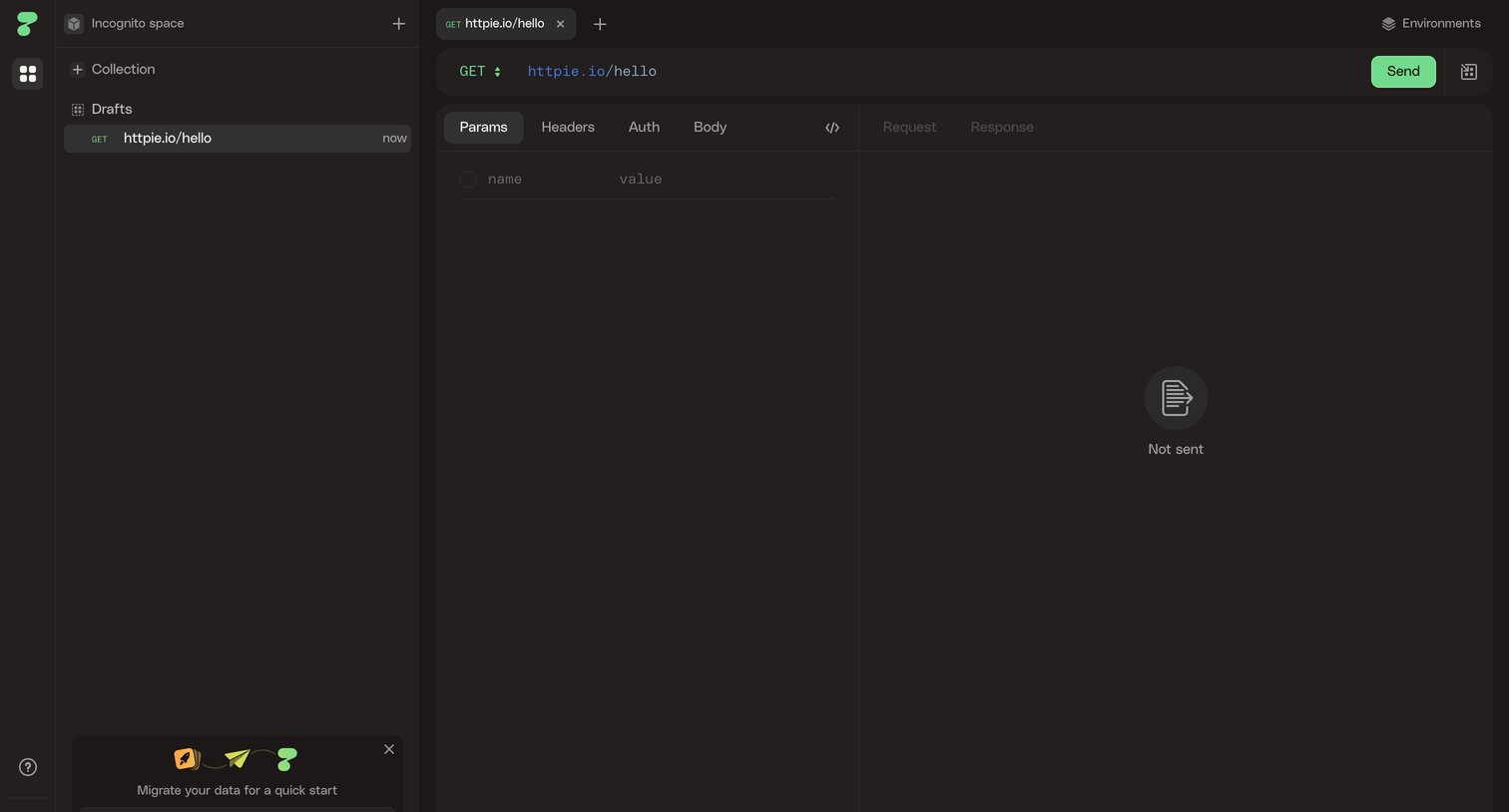The height and width of the screenshot is (812, 1509).
Task: Toggle the layout icon next to Send
Action: [x=1469, y=72]
